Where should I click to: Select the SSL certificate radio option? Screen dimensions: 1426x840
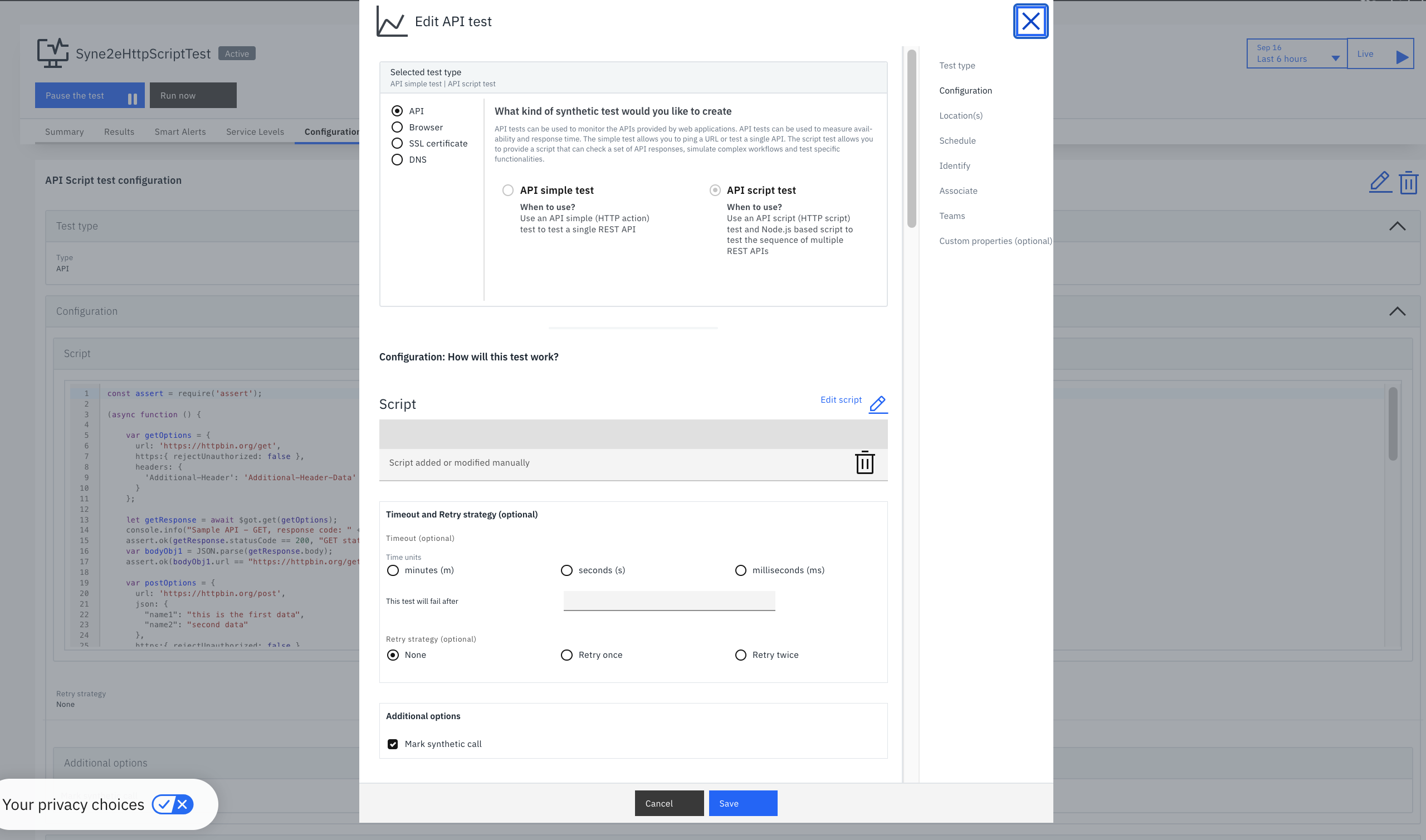397,143
